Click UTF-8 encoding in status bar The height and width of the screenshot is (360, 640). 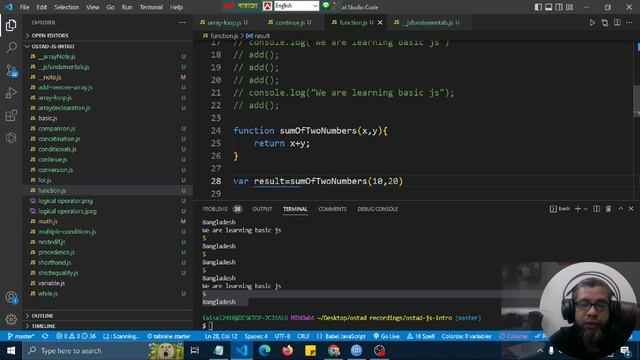282,336
